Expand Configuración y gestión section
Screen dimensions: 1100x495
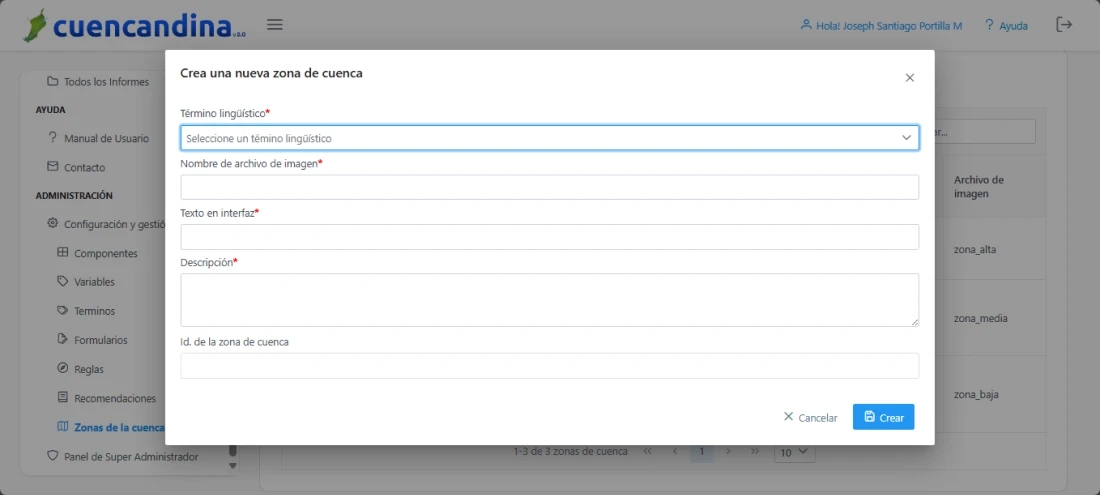click(113, 225)
